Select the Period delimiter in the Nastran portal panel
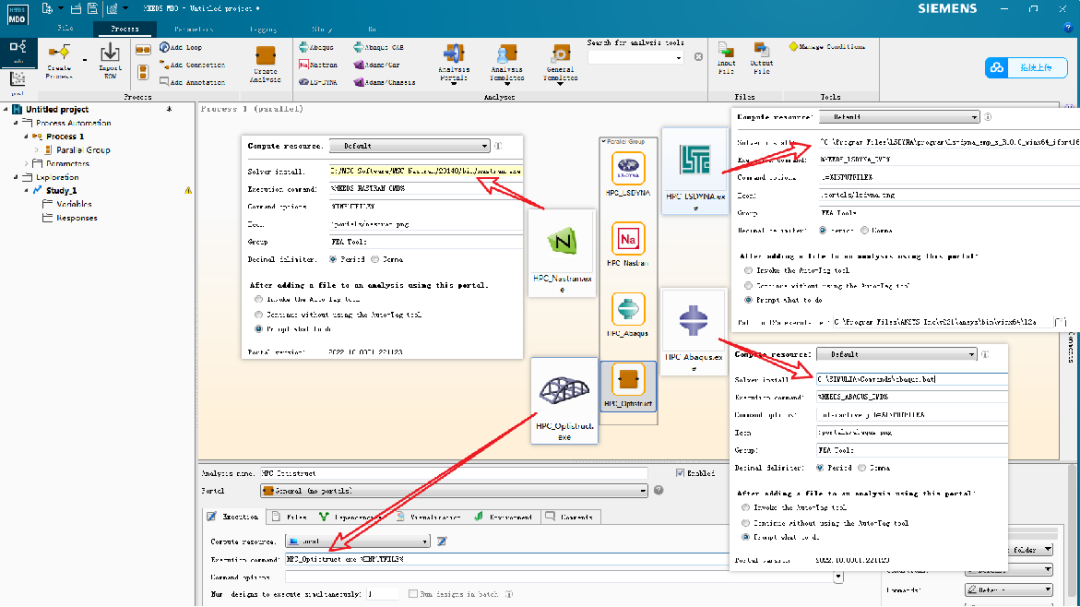Image resolution: width=1080 pixels, height=607 pixels. point(333,260)
